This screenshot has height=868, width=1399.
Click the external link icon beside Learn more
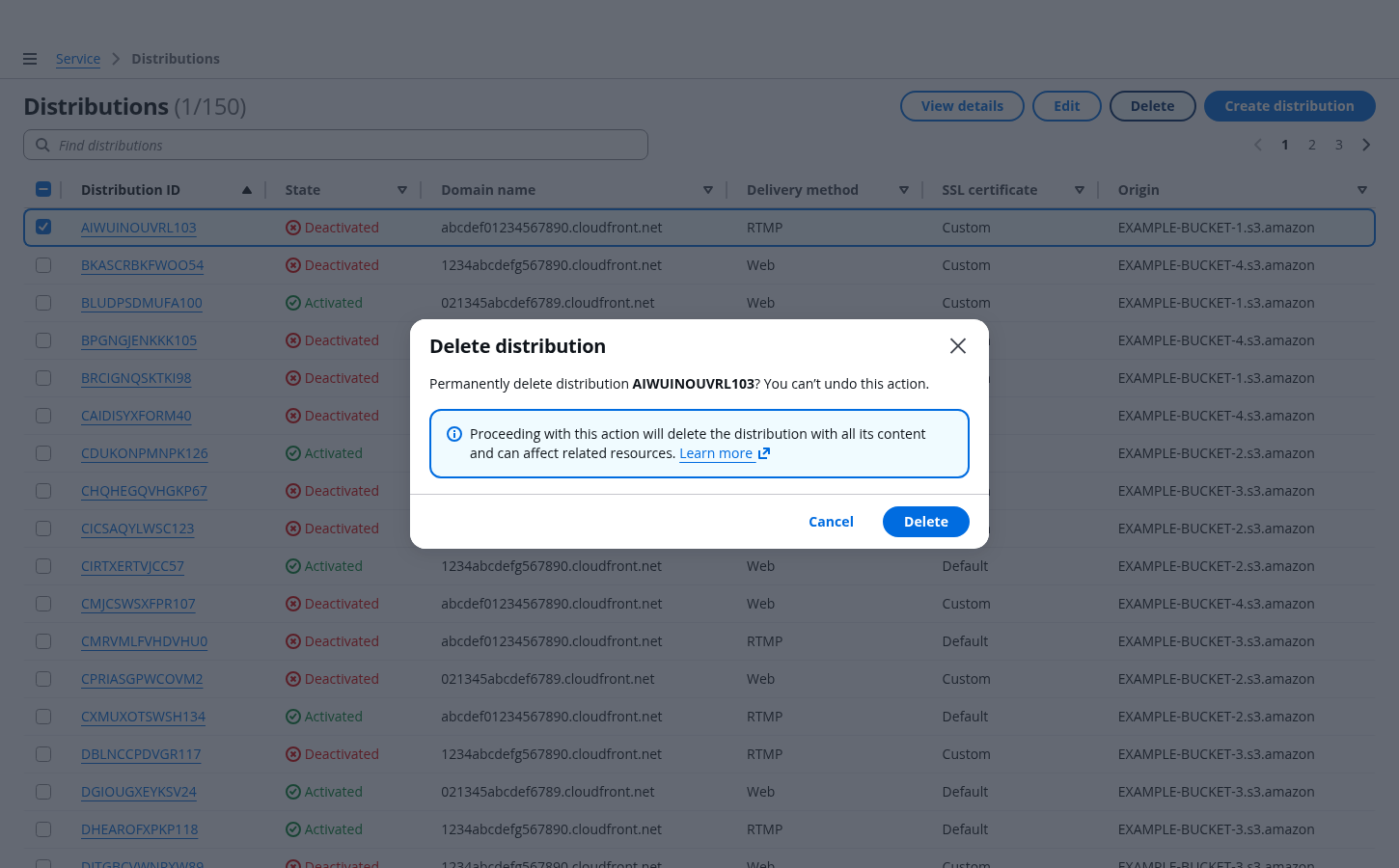coord(764,453)
